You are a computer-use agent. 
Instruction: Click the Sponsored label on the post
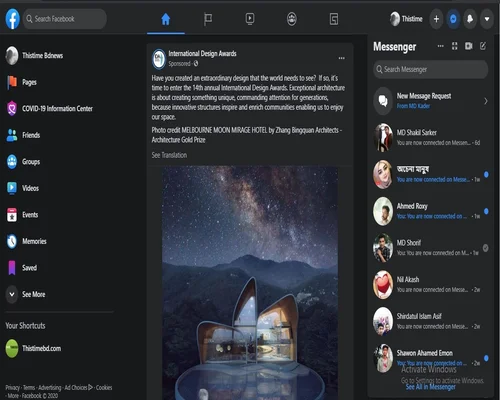point(179,64)
